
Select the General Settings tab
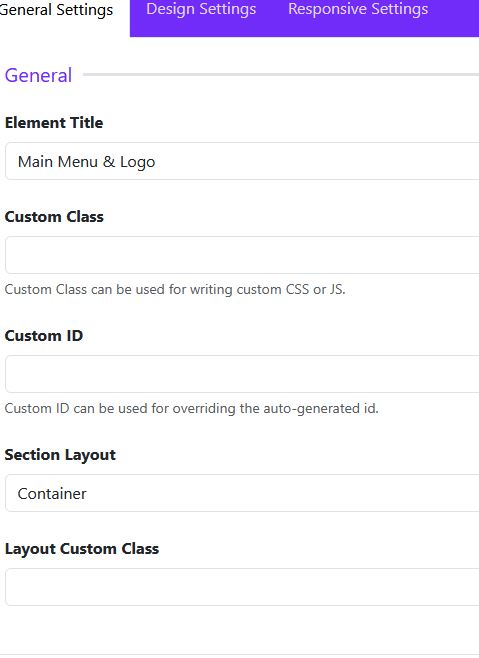(x=56, y=10)
